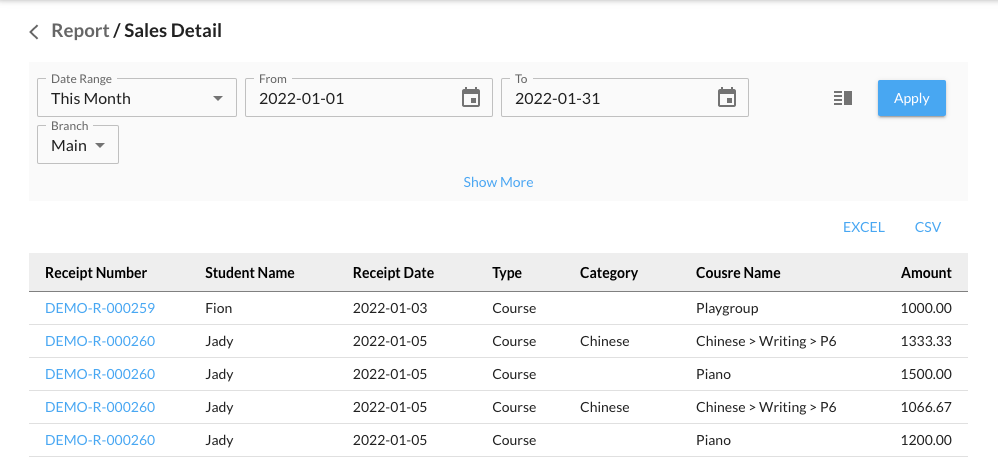Image resolution: width=998 pixels, height=458 pixels.
Task: Expand the Date Range dropdown
Action: [136, 98]
